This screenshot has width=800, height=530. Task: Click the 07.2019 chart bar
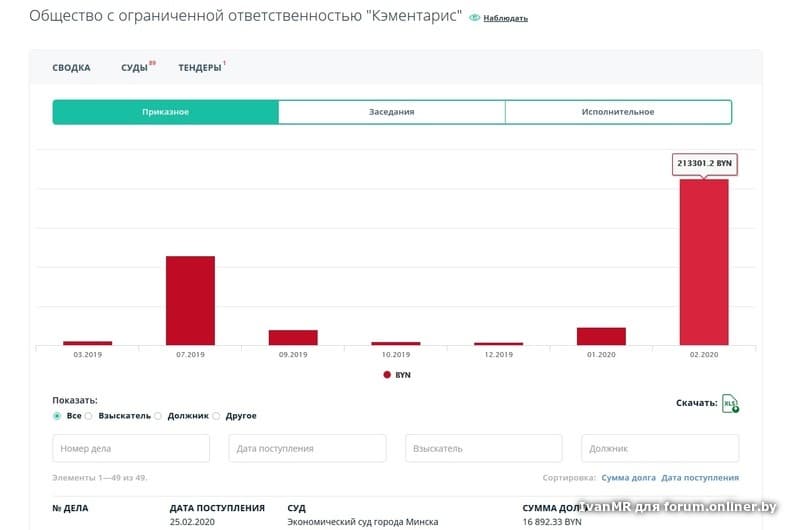pos(190,300)
